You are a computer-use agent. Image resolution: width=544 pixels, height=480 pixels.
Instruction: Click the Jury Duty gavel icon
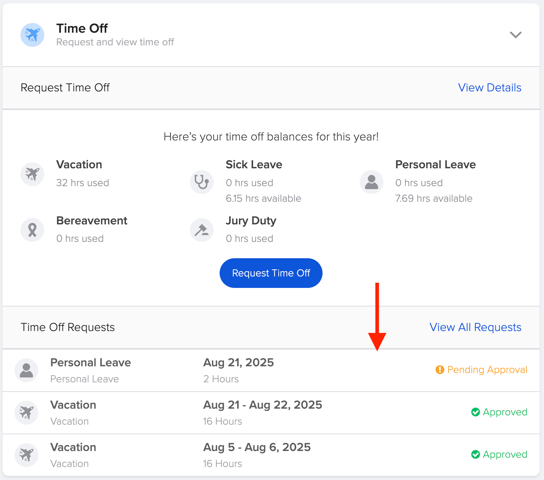pyautogui.click(x=202, y=230)
